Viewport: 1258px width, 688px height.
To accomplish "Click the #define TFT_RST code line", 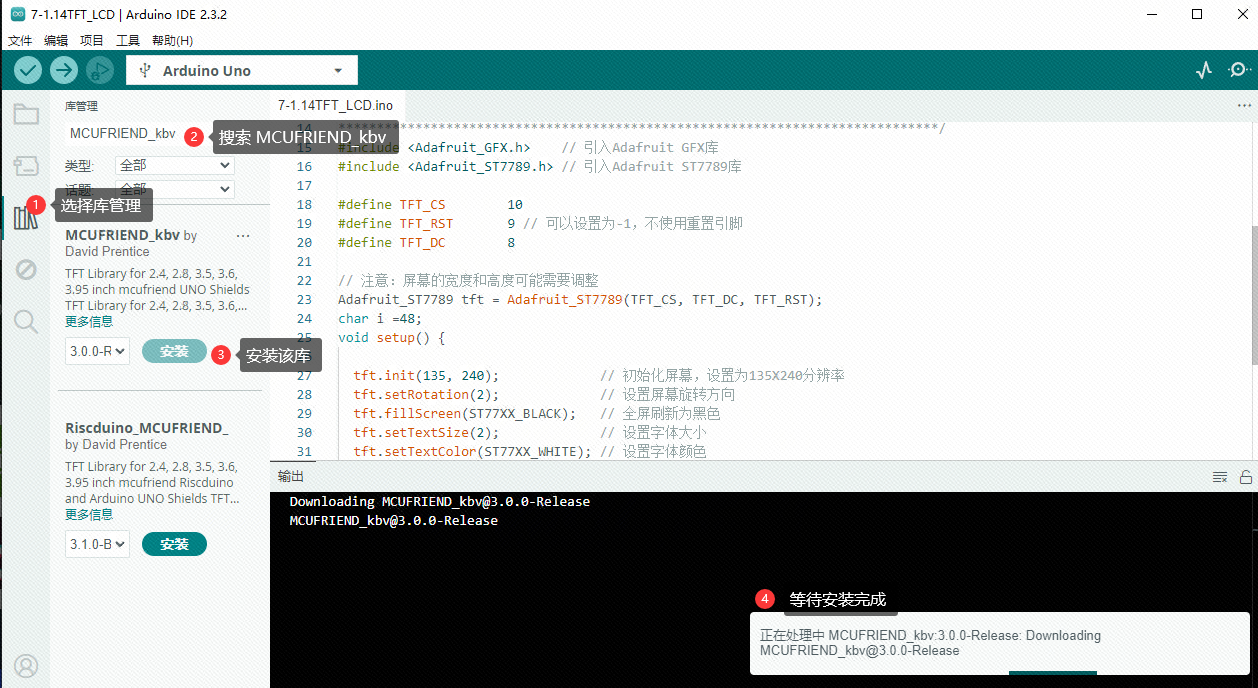I will coord(540,223).
